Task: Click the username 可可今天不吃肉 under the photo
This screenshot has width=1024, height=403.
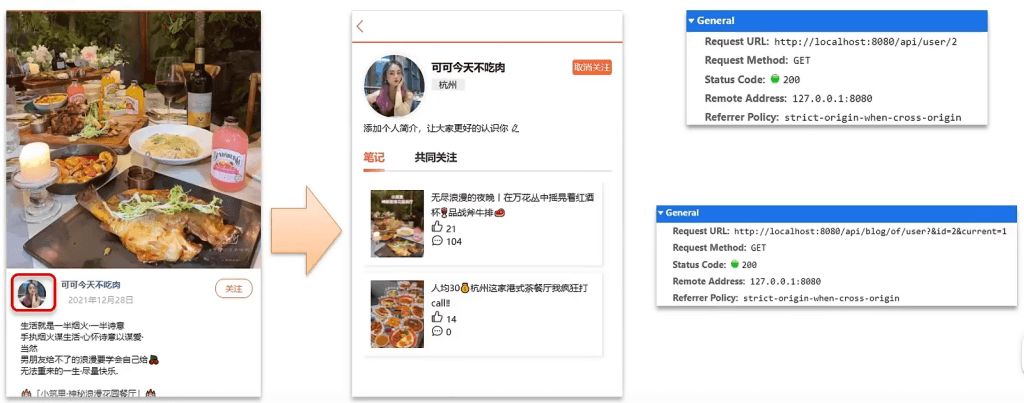Action: 98,285
